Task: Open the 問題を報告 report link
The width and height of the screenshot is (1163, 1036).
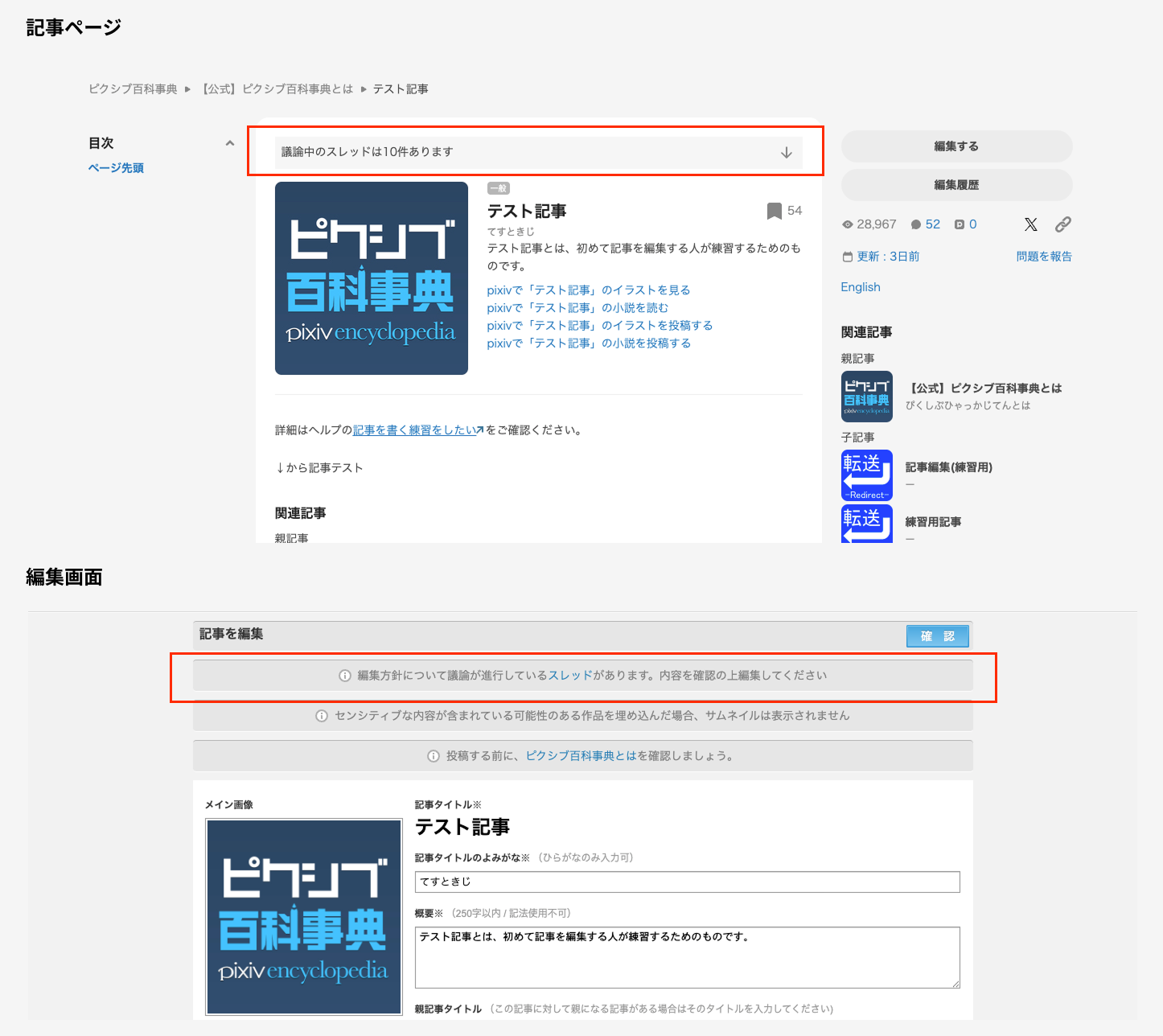Action: coord(1044,257)
